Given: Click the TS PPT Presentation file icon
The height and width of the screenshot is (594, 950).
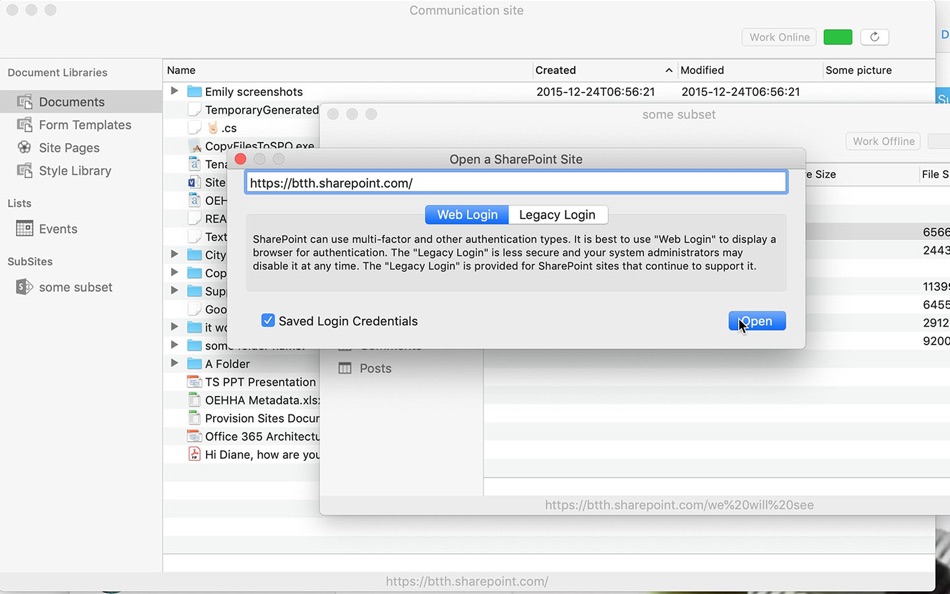Looking at the screenshot, I should (194, 382).
